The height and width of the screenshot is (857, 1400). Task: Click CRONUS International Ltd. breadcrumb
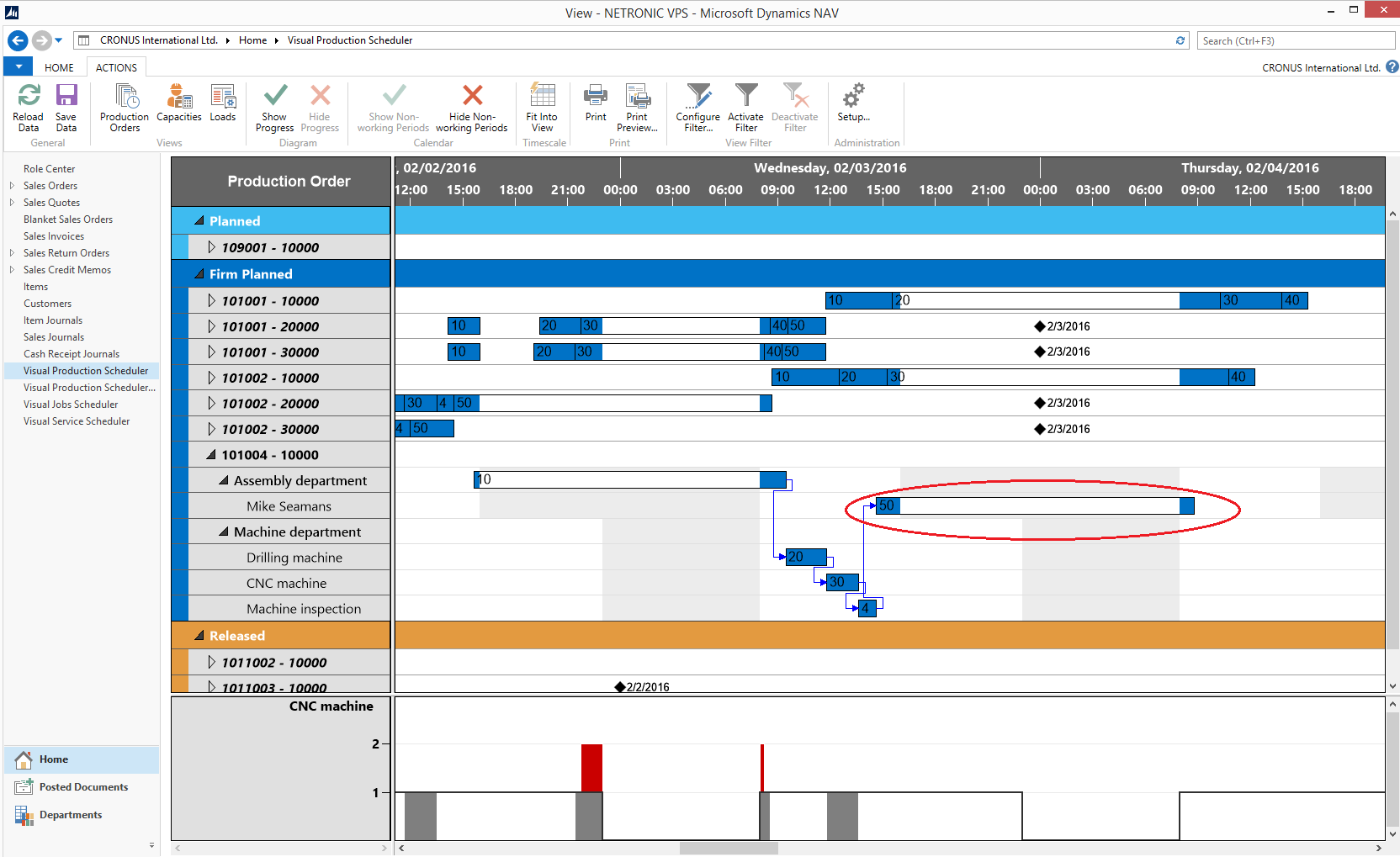click(159, 40)
